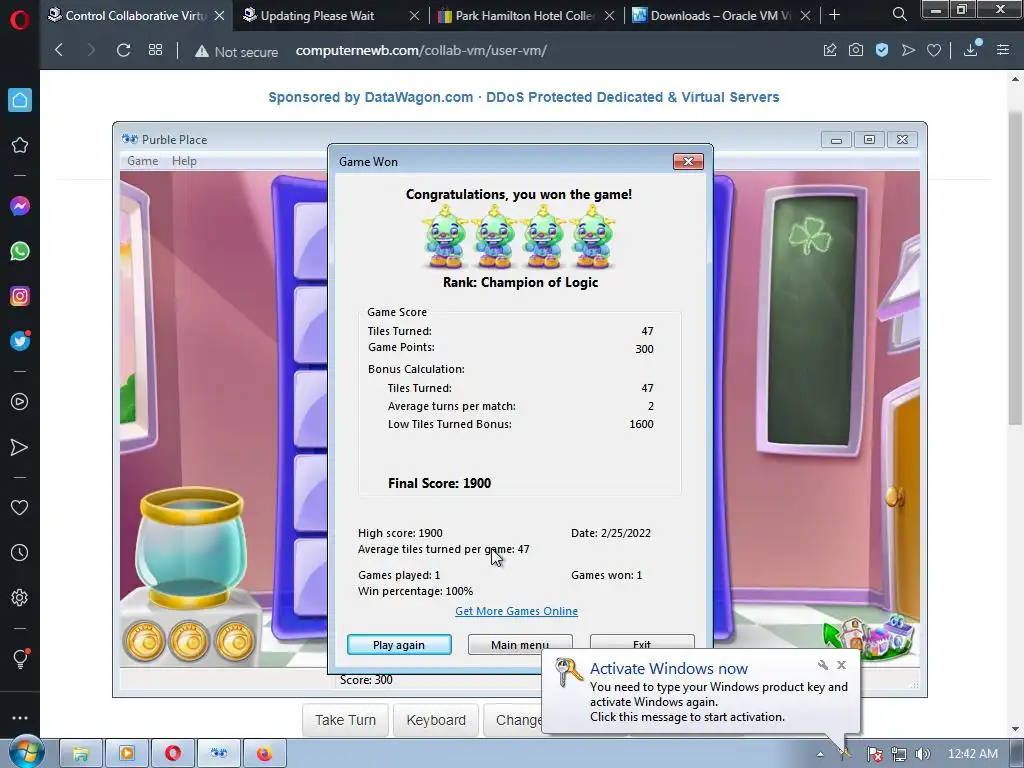The image size is (1024, 768).
Task: Close the Activate Windows notification
Action: pos(842,665)
